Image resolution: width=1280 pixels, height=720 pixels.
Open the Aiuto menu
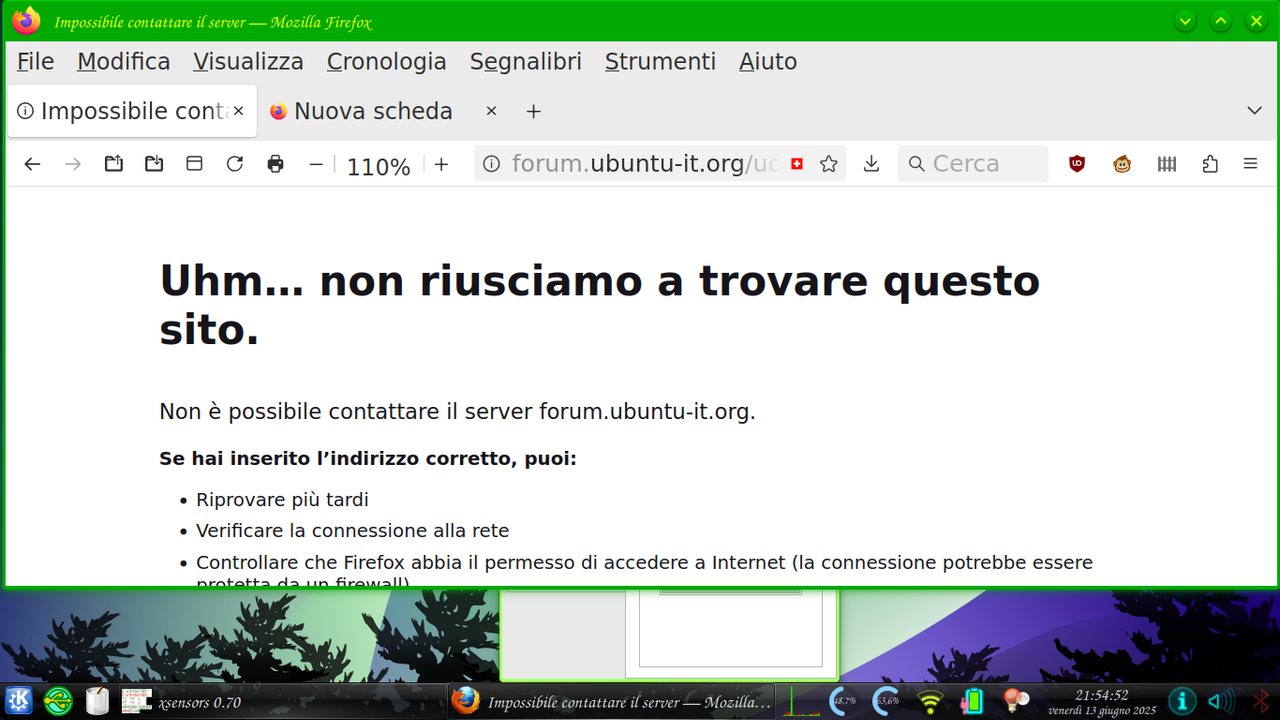coord(768,62)
